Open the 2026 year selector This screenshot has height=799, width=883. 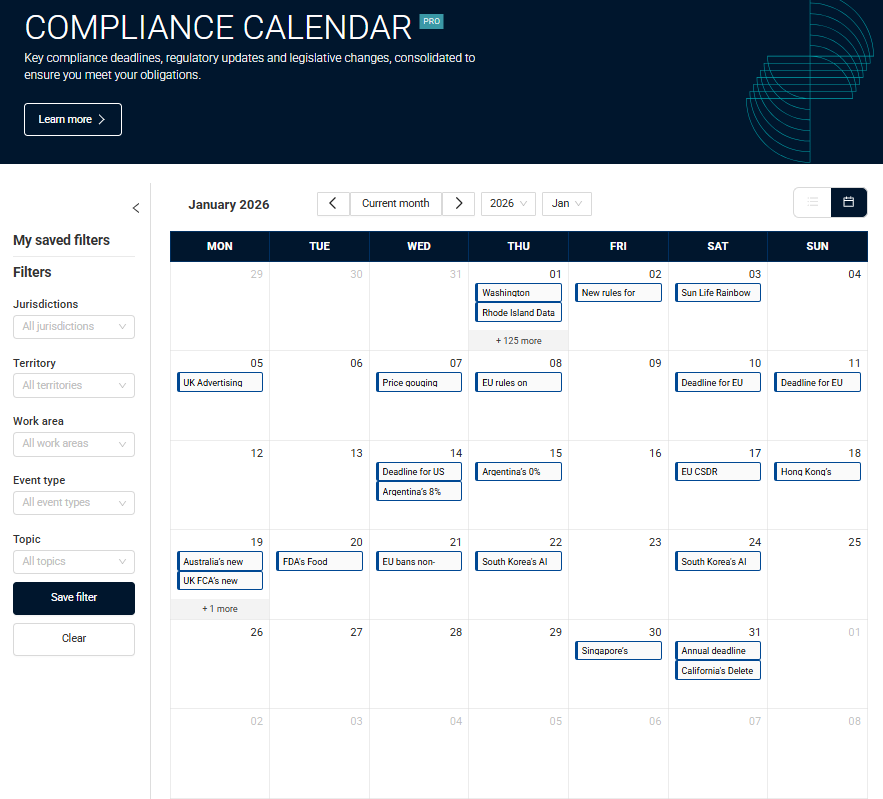point(508,203)
